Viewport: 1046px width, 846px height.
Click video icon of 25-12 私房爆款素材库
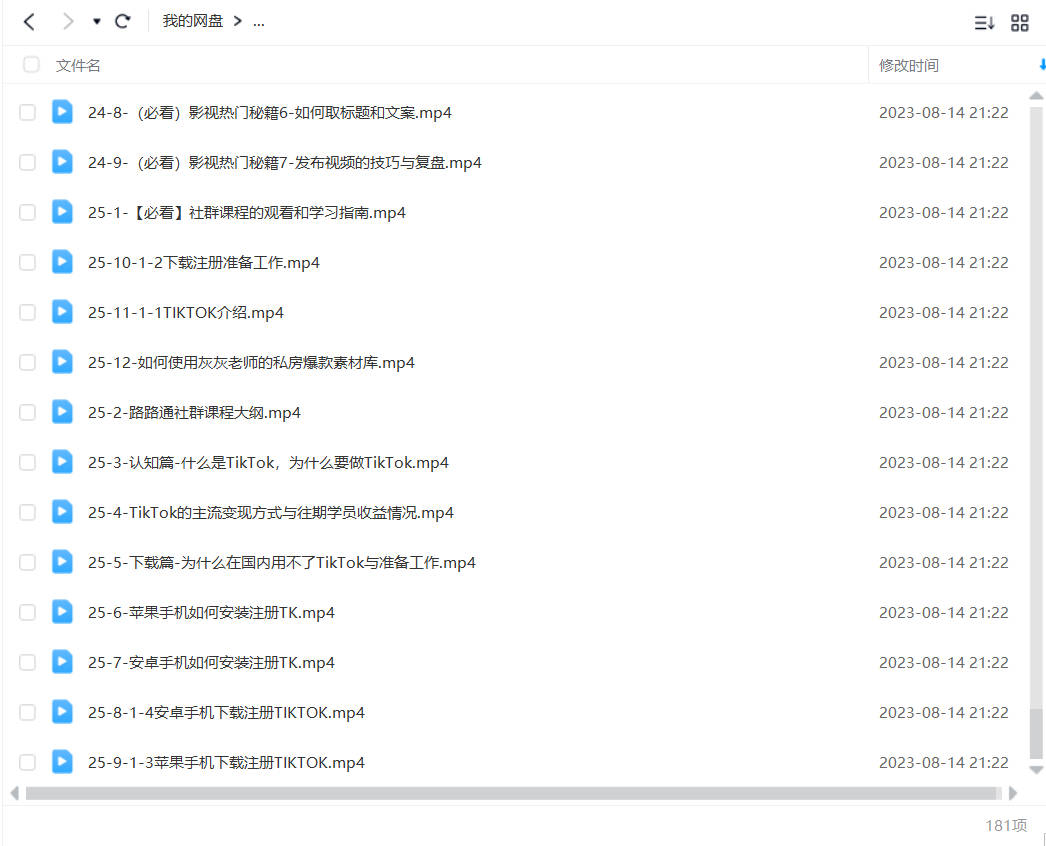click(x=62, y=362)
